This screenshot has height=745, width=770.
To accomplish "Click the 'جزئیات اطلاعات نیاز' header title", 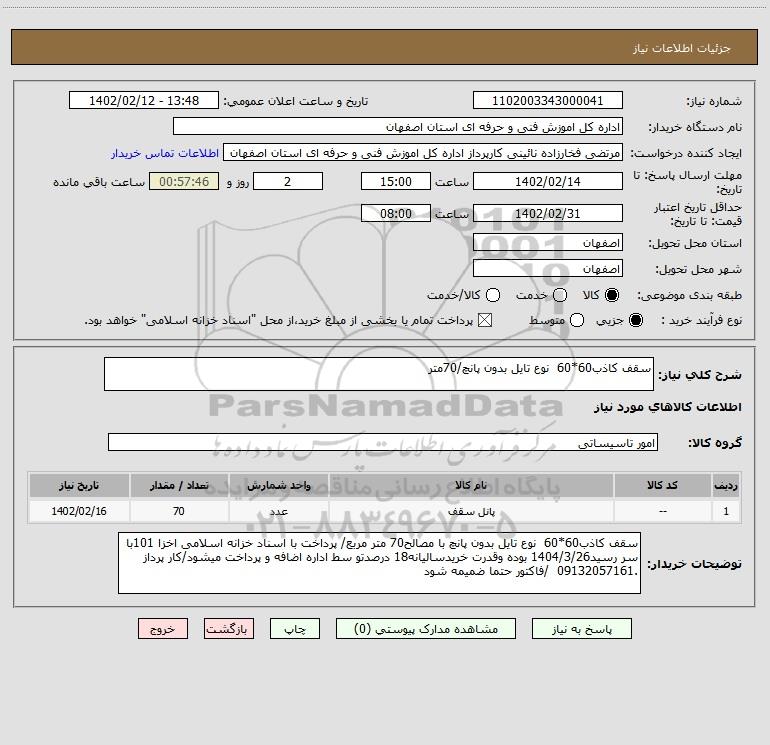I will [682, 48].
